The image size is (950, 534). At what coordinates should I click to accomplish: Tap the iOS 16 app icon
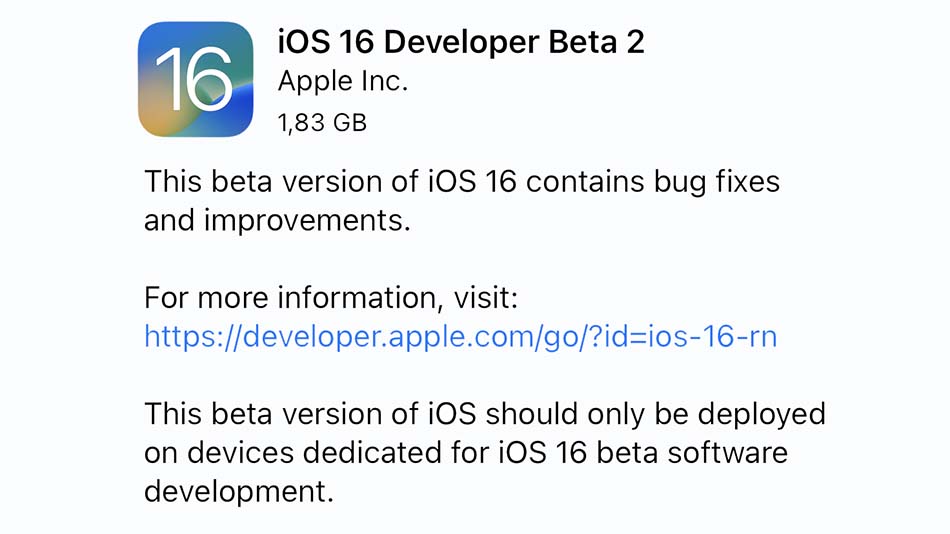tap(195, 79)
